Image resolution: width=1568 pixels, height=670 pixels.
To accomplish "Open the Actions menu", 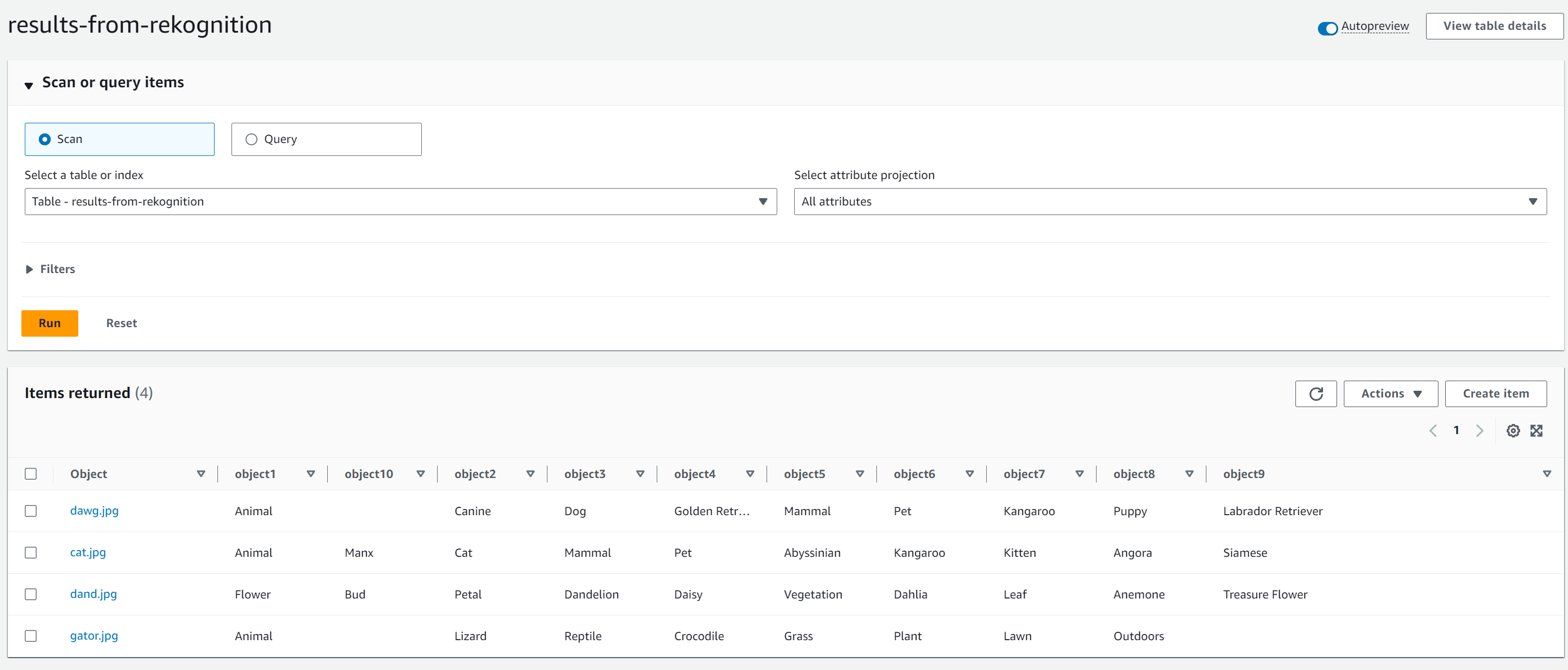I will [x=1390, y=394].
